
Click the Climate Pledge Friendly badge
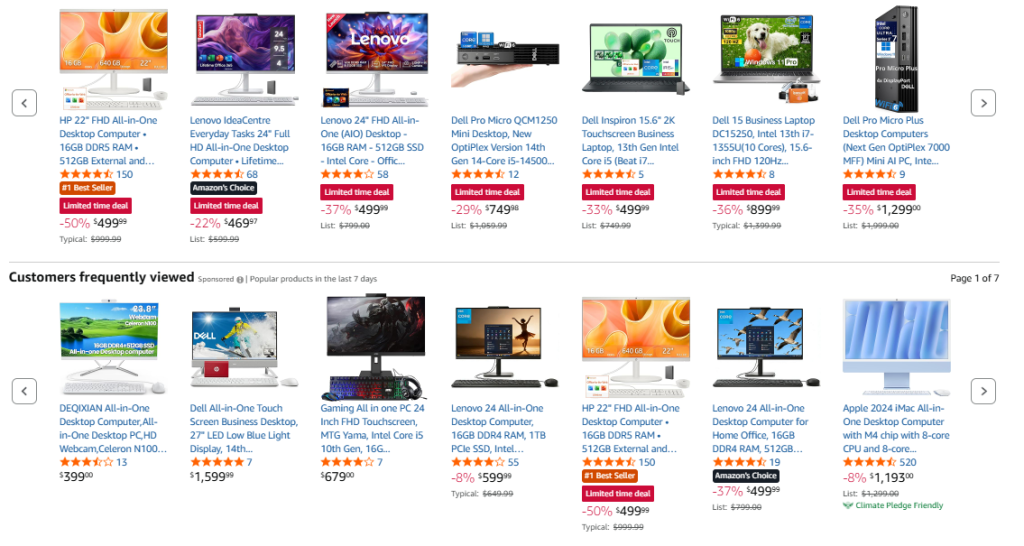coord(893,506)
